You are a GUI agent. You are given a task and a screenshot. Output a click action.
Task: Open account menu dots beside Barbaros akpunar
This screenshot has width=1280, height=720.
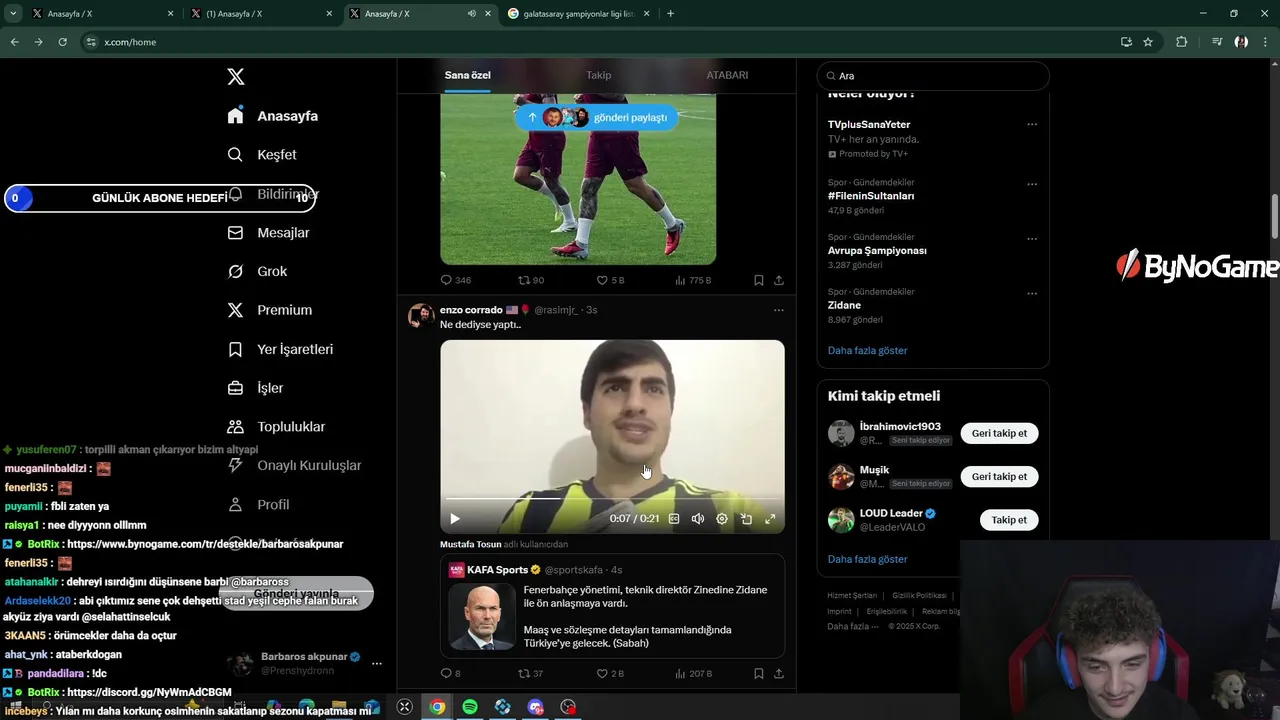[377, 663]
